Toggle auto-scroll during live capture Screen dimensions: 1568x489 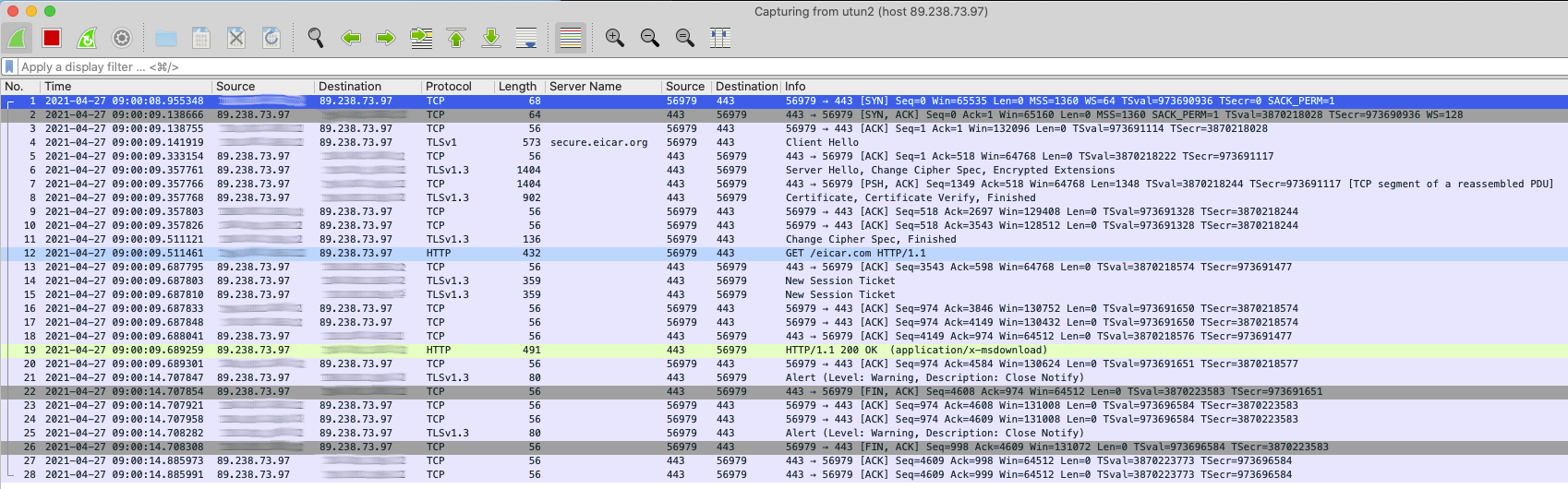pyautogui.click(x=526, y=38)
